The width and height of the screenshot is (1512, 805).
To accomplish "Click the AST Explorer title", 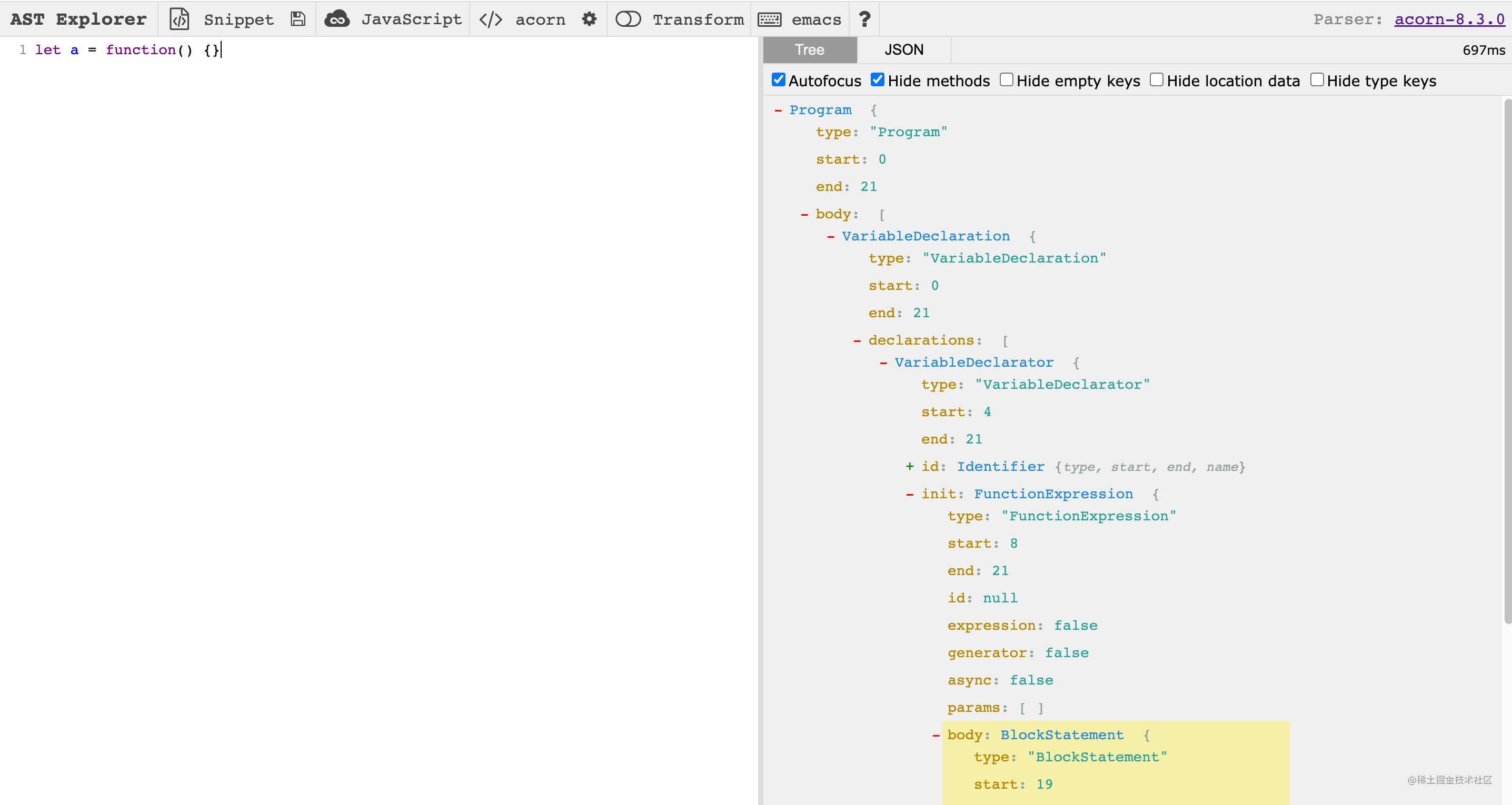I will coord(78,19).
